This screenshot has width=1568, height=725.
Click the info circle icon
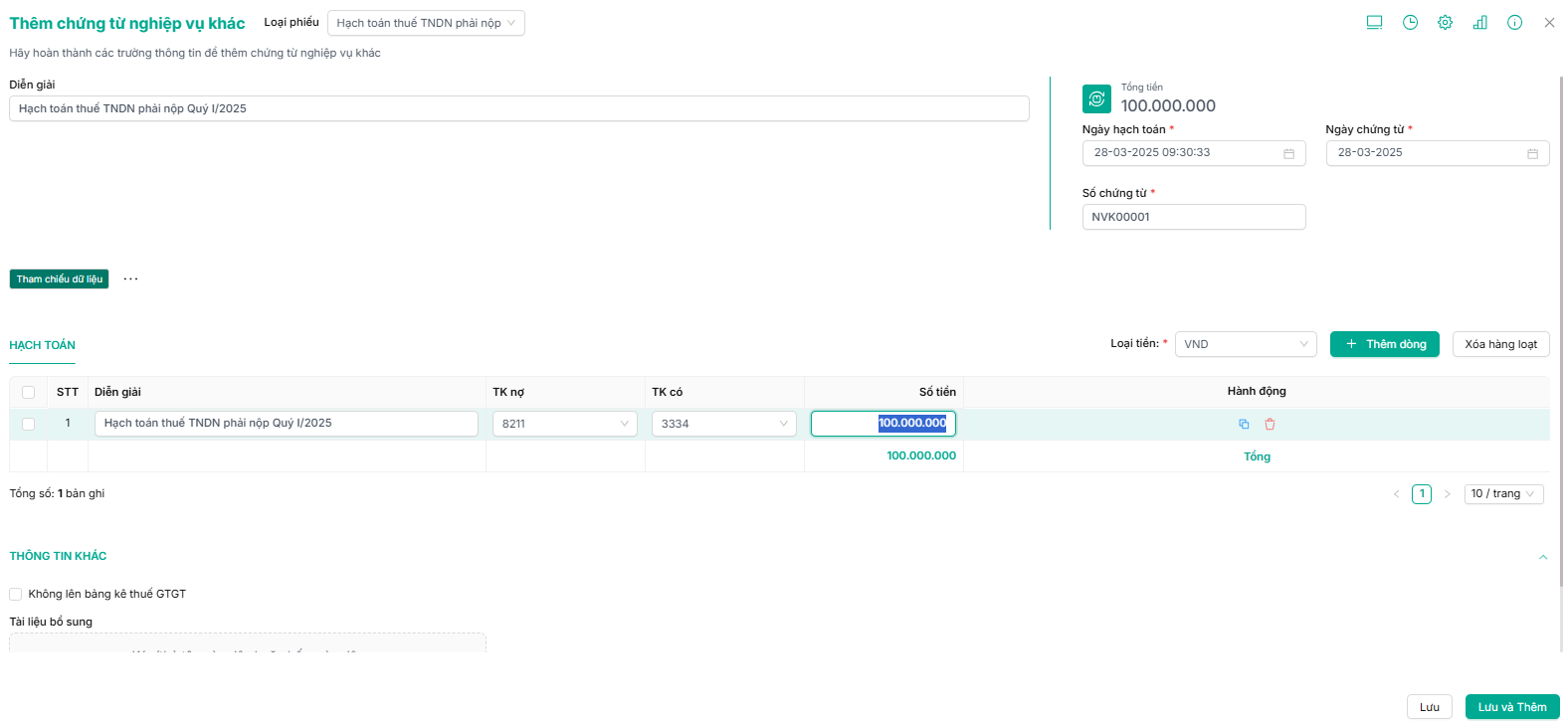[x=1514, y=23]
